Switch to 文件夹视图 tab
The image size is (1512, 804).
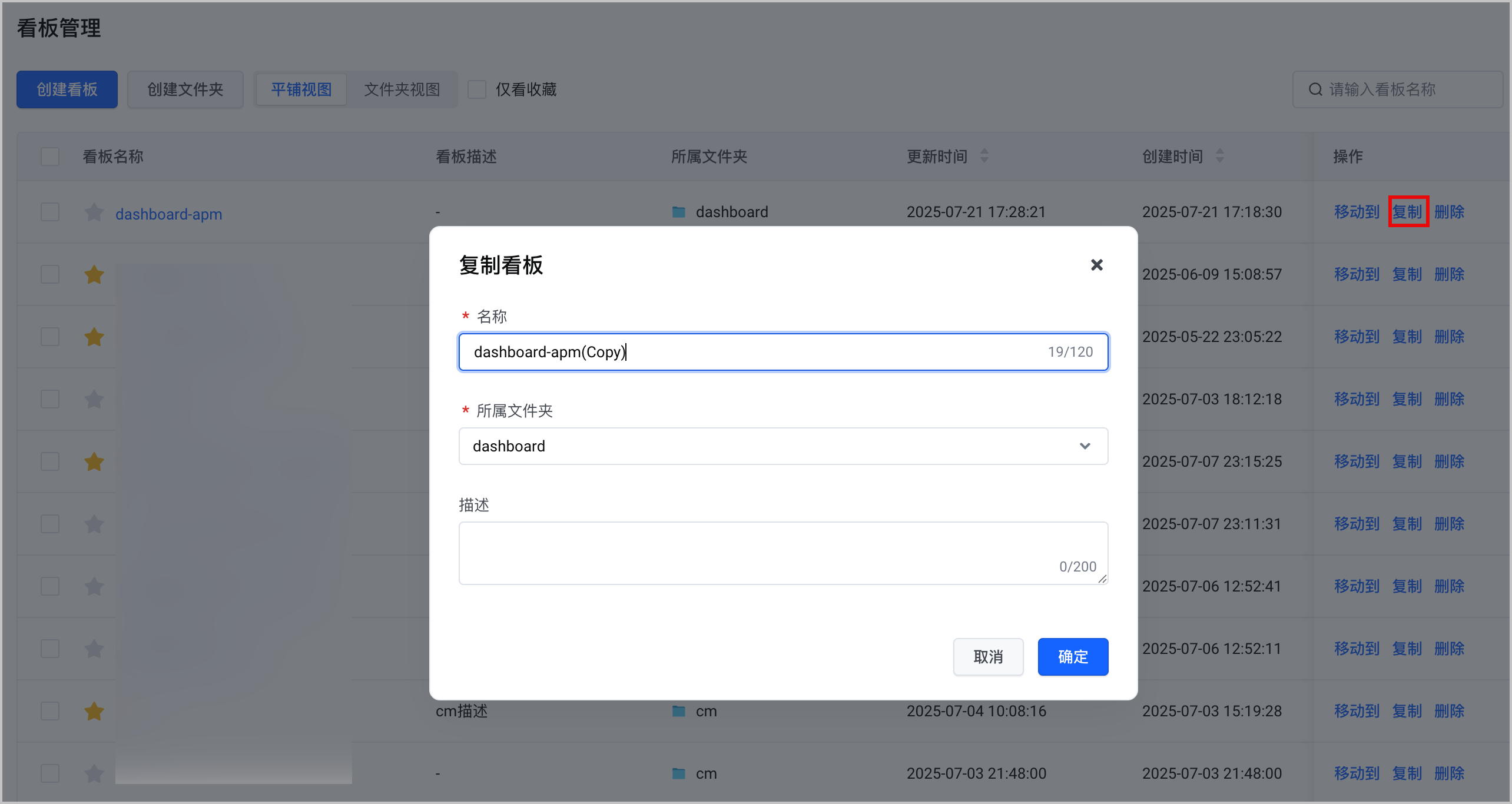(x=402, y=89)
